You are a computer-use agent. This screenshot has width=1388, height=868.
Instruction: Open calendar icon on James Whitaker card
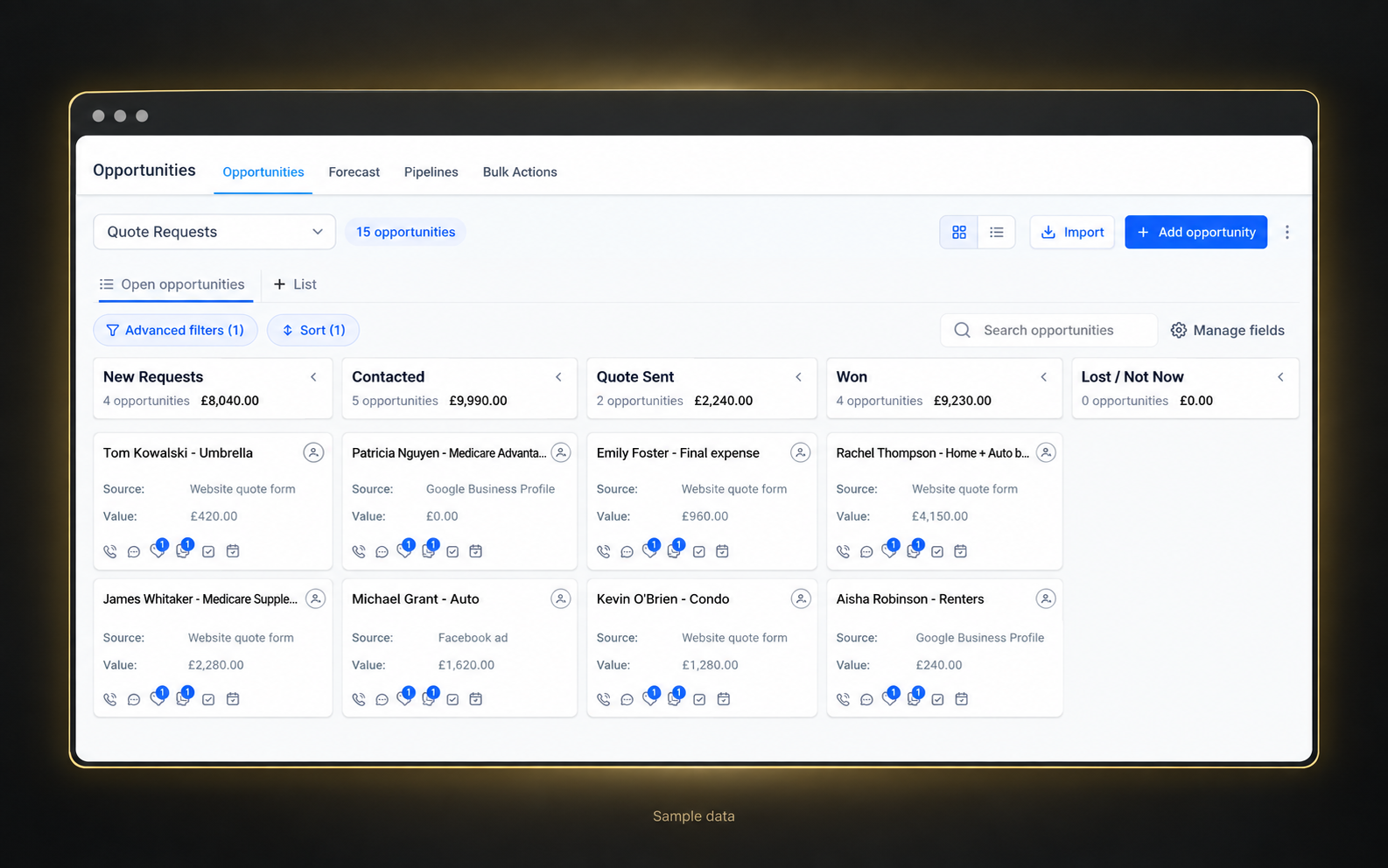coord(233,699)
